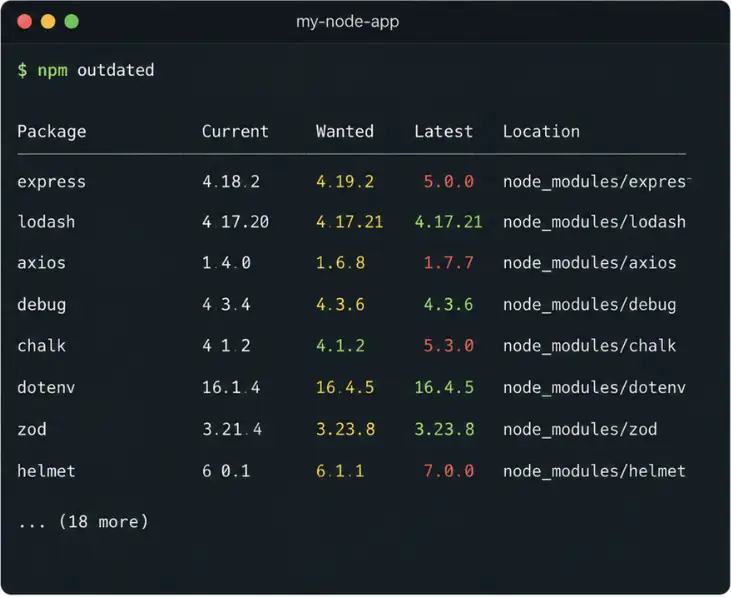Click the node_modules/zod location
This screenshot has width=731, height=598.
(580, 429)
